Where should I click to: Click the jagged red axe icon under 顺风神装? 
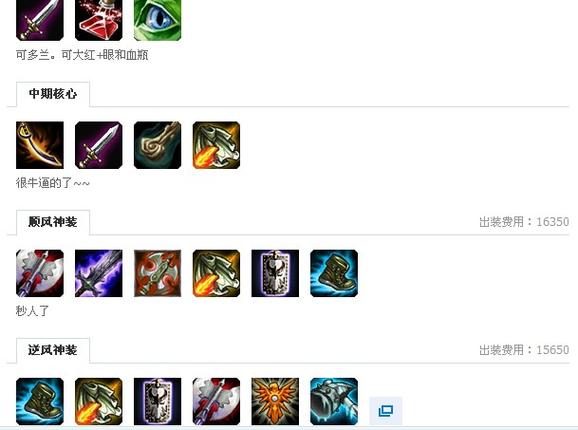click(x=40, y=273)
